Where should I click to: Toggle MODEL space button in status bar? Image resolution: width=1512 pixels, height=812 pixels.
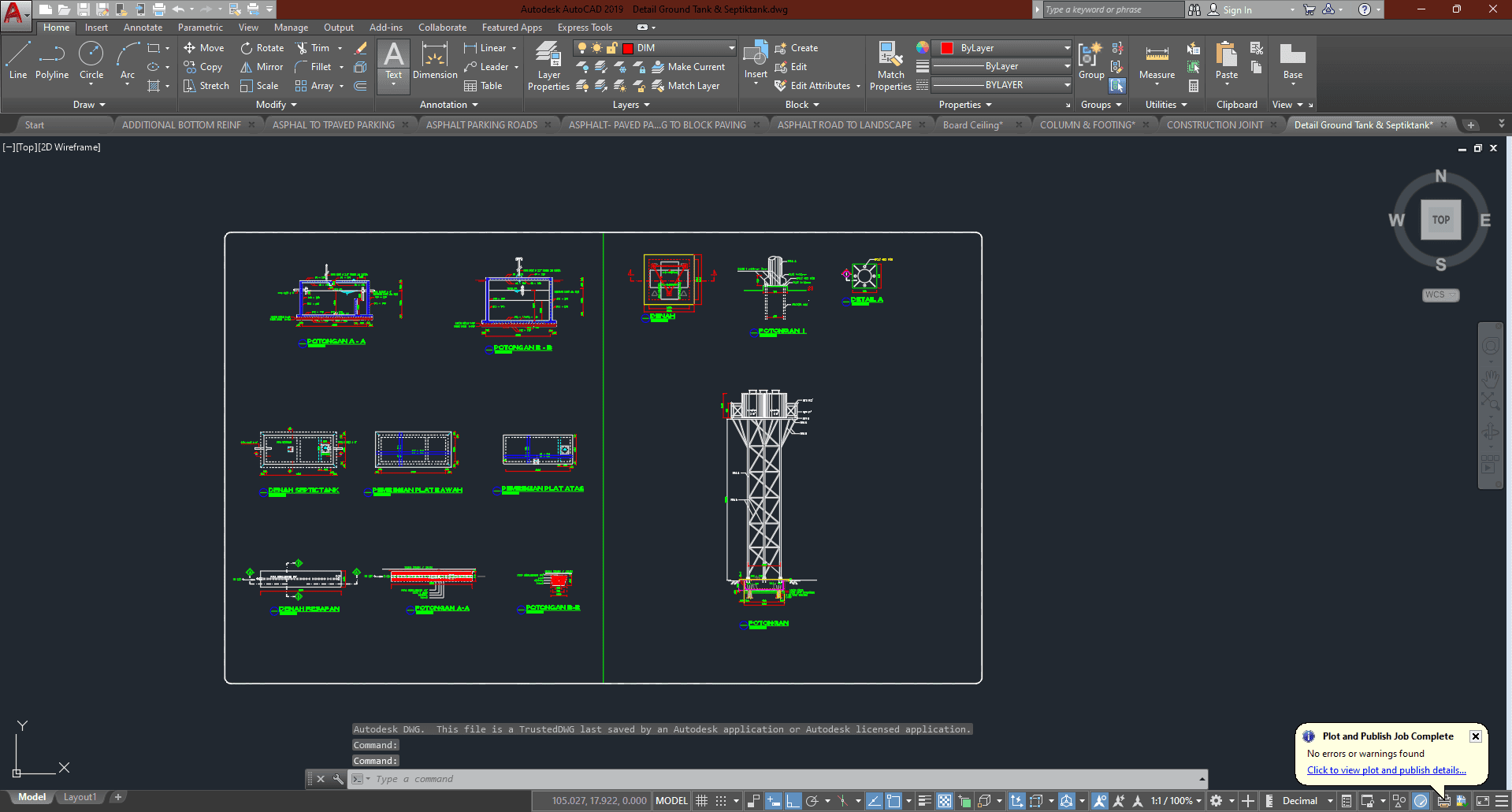(x=671, y=801)
